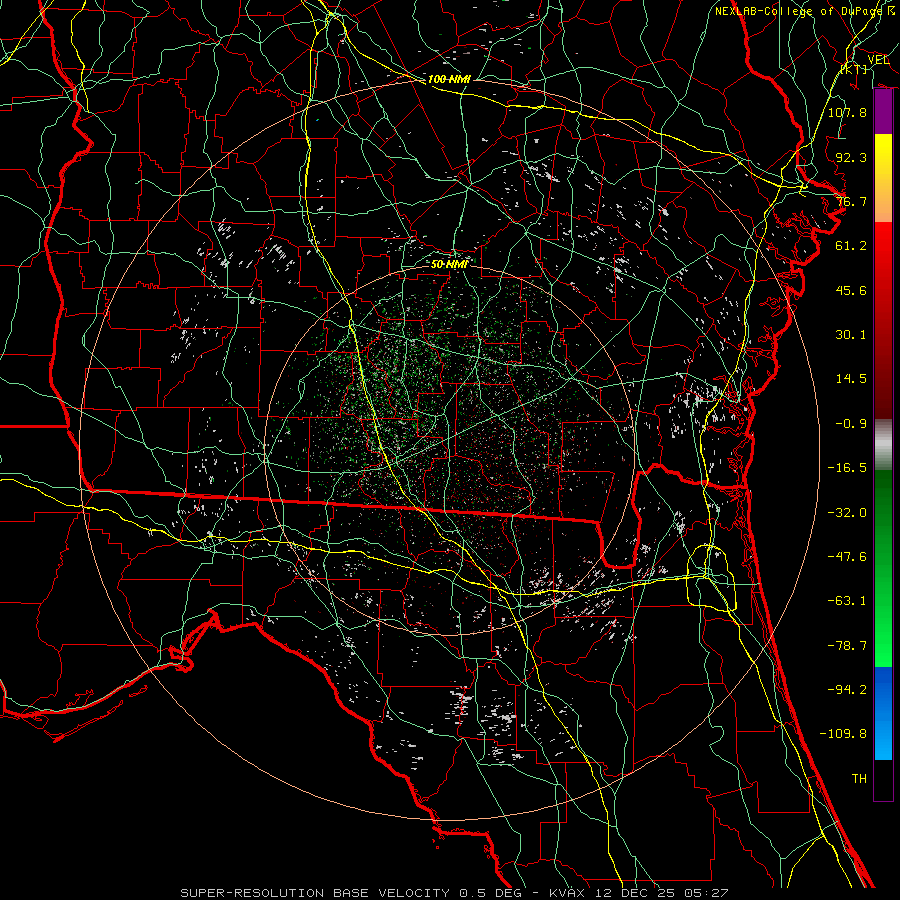Click the -78.7 velocity scale label
This screenshot has height=900, width=900.
coord(847,646)
